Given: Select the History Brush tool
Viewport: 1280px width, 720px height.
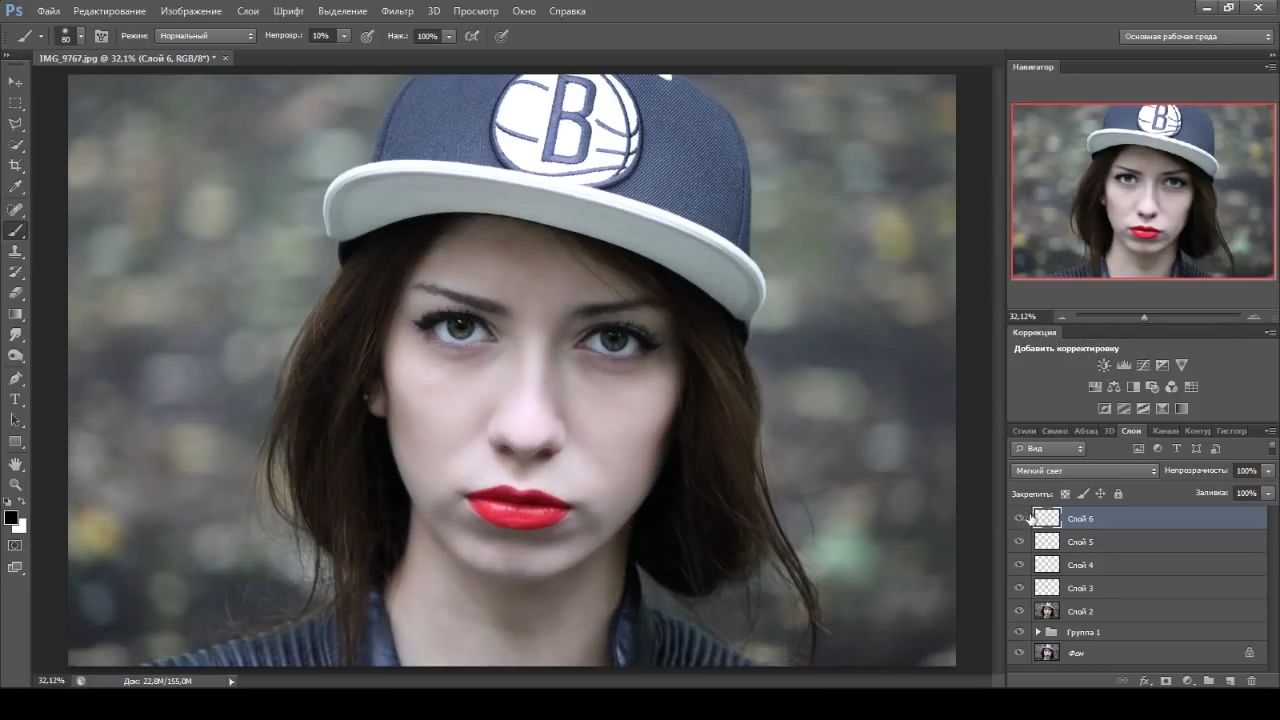Looking at the screenshot, I should [16, 272].
